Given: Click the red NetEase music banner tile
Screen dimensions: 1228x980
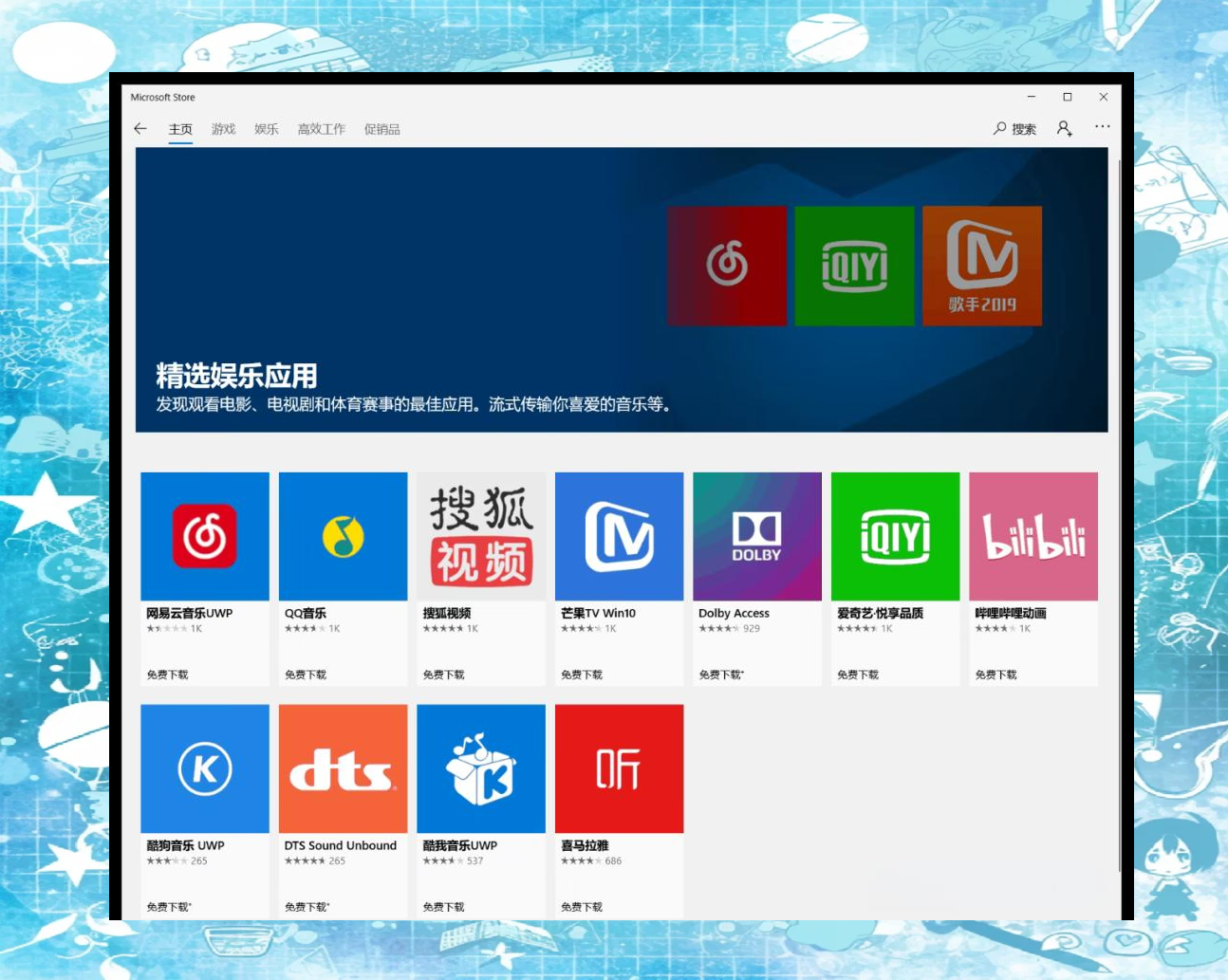Looking at the screenshot, I should 727,266.
